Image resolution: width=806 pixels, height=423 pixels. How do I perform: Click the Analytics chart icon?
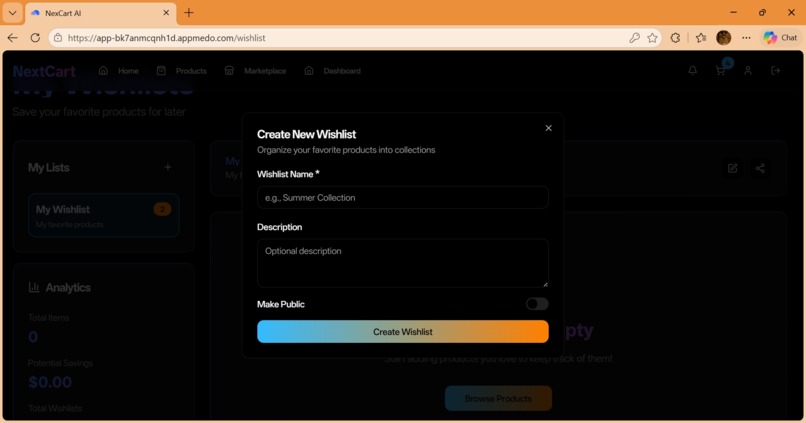(x=34, y=287)
